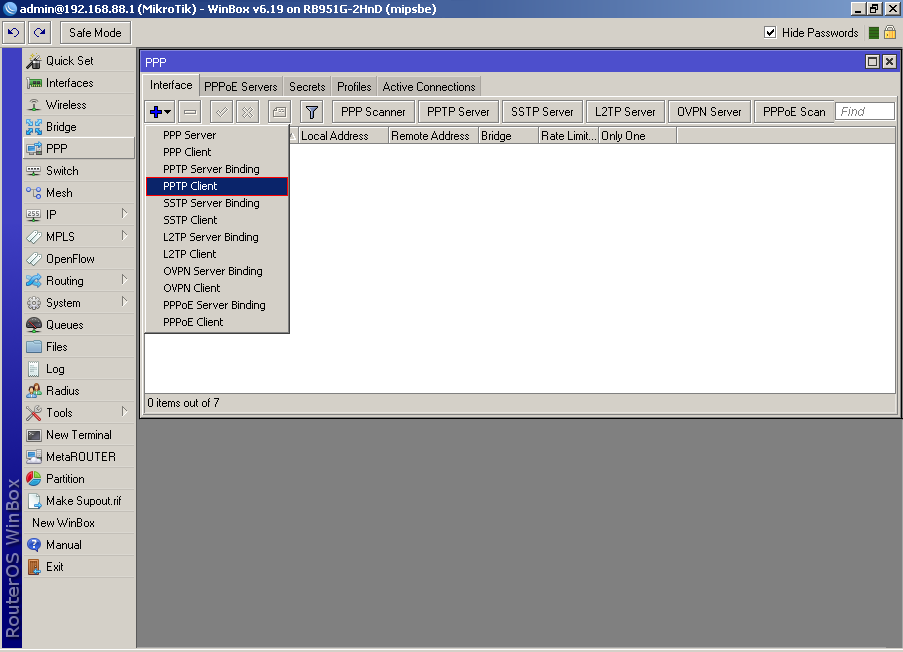903x652 pixels.
Task: Click the OpenFlow icon
Action: pyautogui.click(x=34, y=259)
